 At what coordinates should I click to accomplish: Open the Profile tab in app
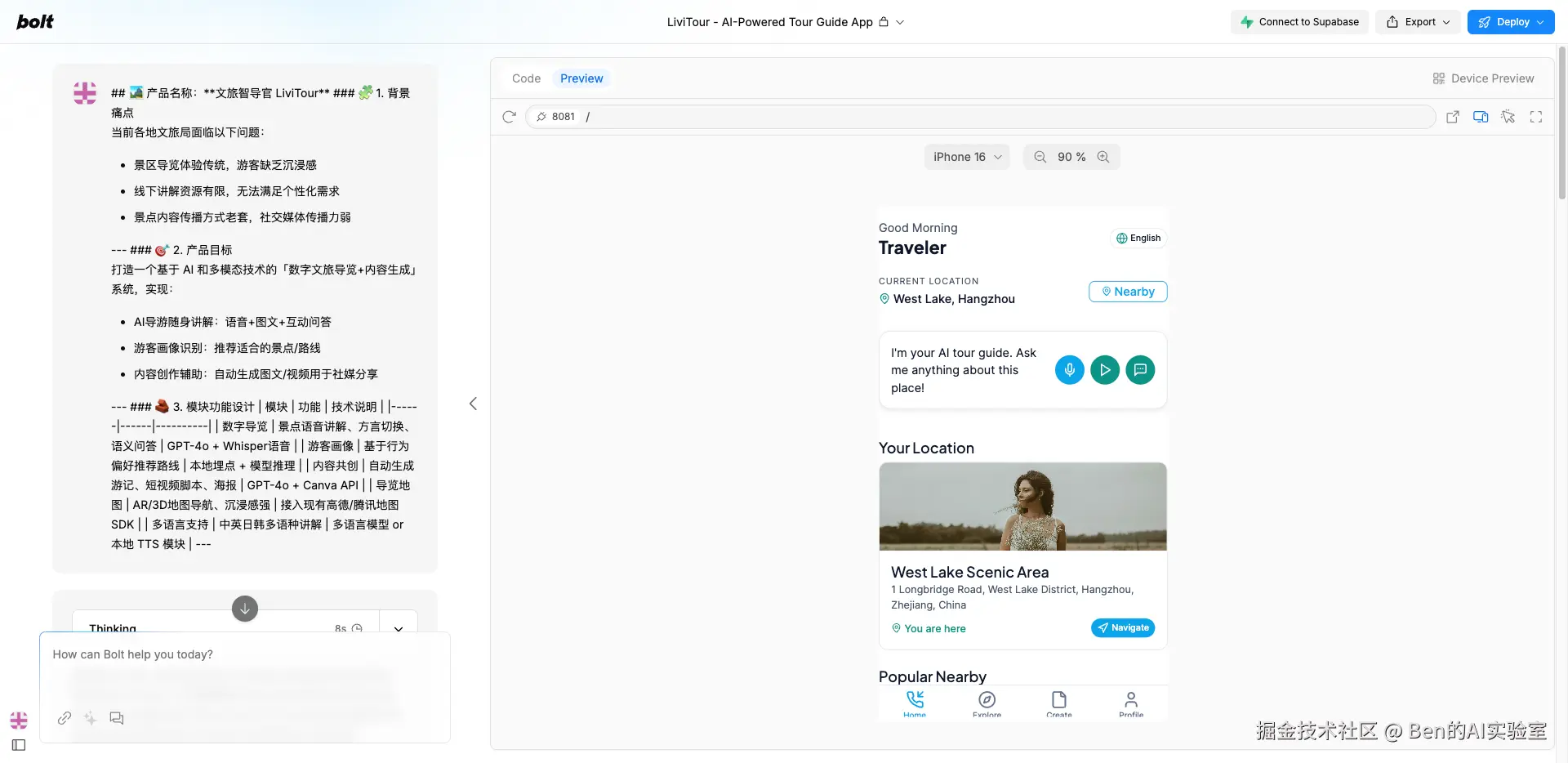tap(1131, 704)
